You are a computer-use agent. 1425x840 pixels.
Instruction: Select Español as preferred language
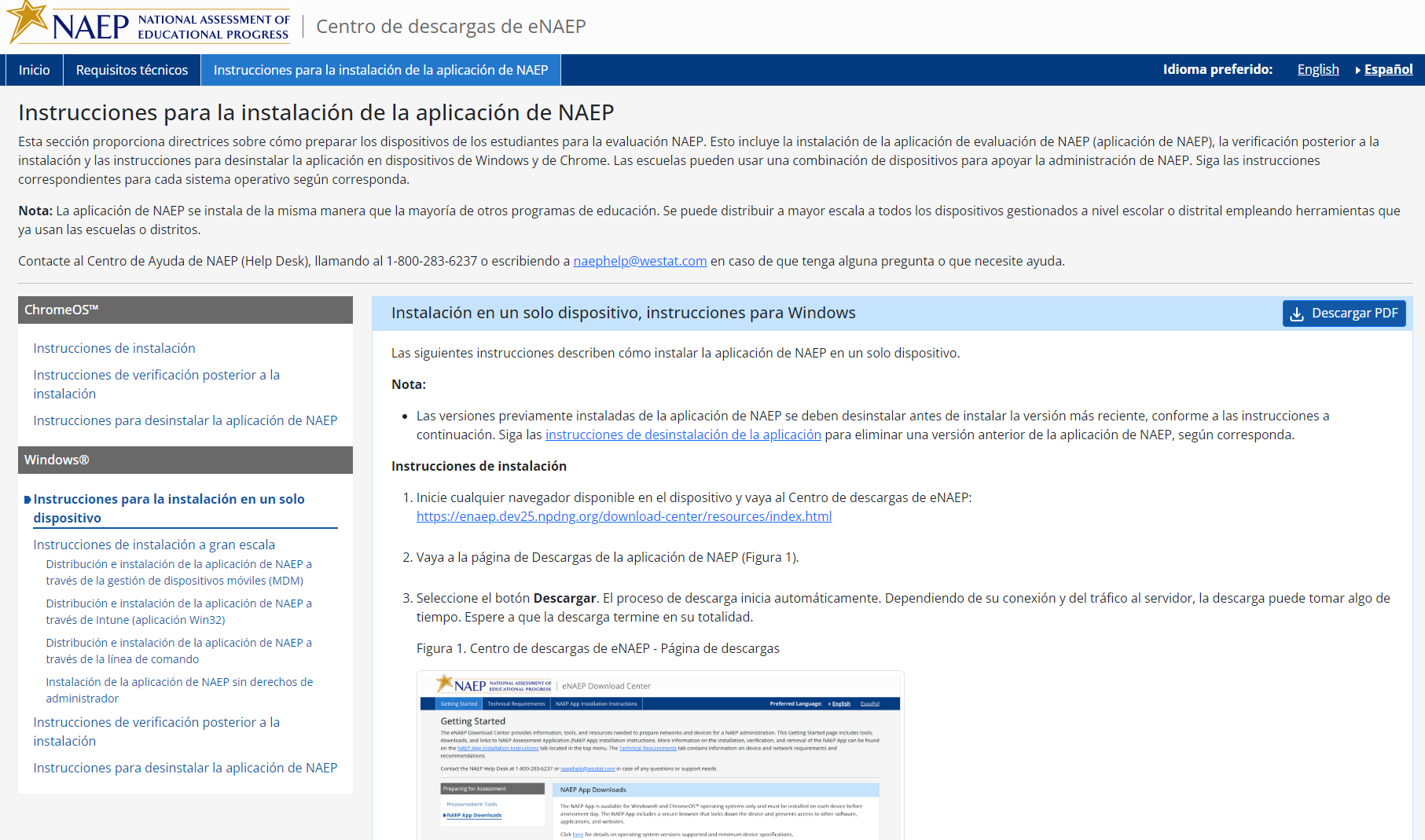[x=1388, y=69]
